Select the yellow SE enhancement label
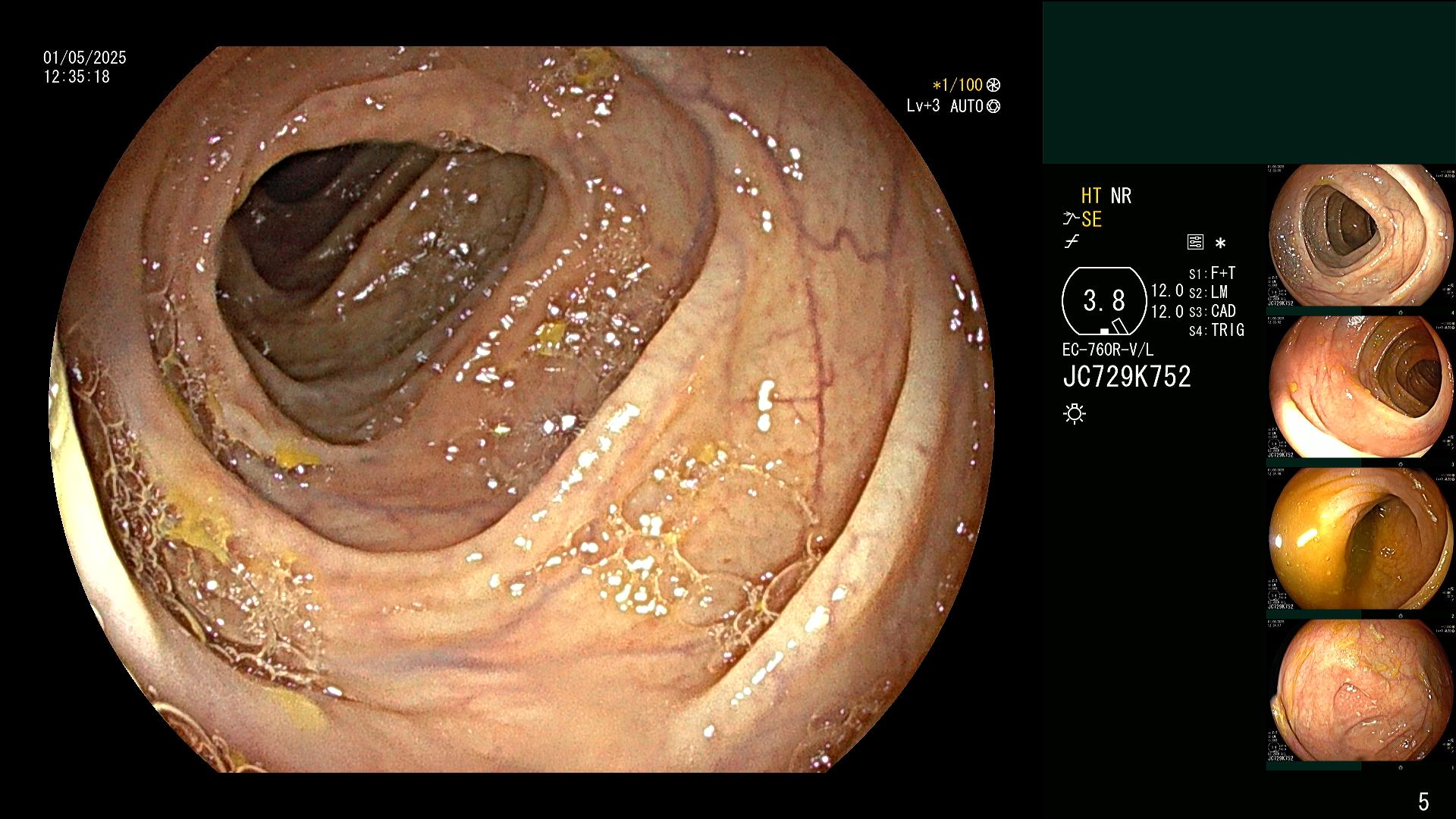This screenshot has height=819, width=1456. tap(1091, 219)
